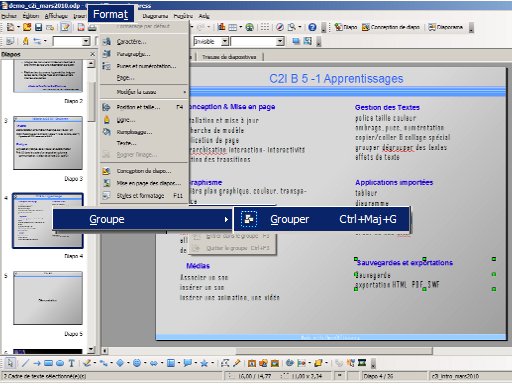Toggle the Display grid icon
The height and width of the screenshot is (384, 512).
click(x=265, y=27)
